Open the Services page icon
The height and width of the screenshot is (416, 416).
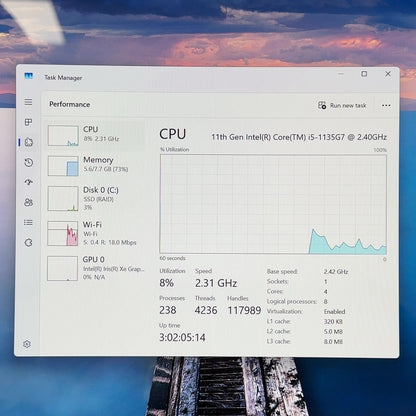click(x=29, y=243)
